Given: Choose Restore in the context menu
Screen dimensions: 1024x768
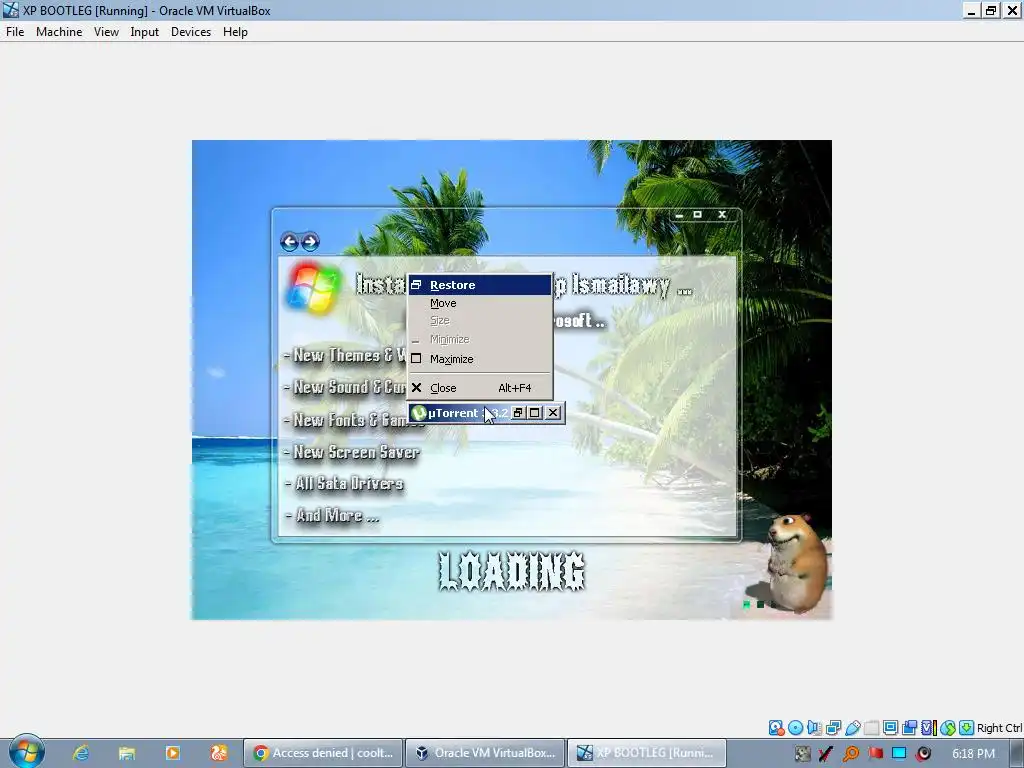Looking at the screenshot, I should (x=480, y=285).
